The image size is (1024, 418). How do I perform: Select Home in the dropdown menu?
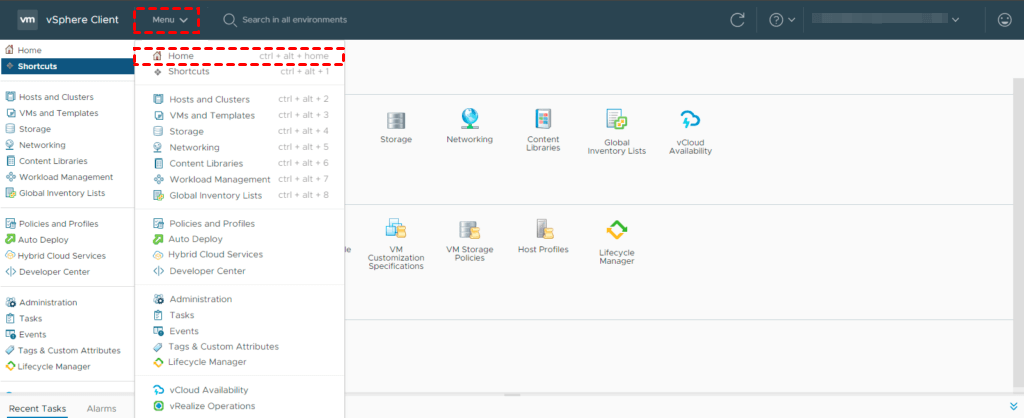(x=240, y=56)
